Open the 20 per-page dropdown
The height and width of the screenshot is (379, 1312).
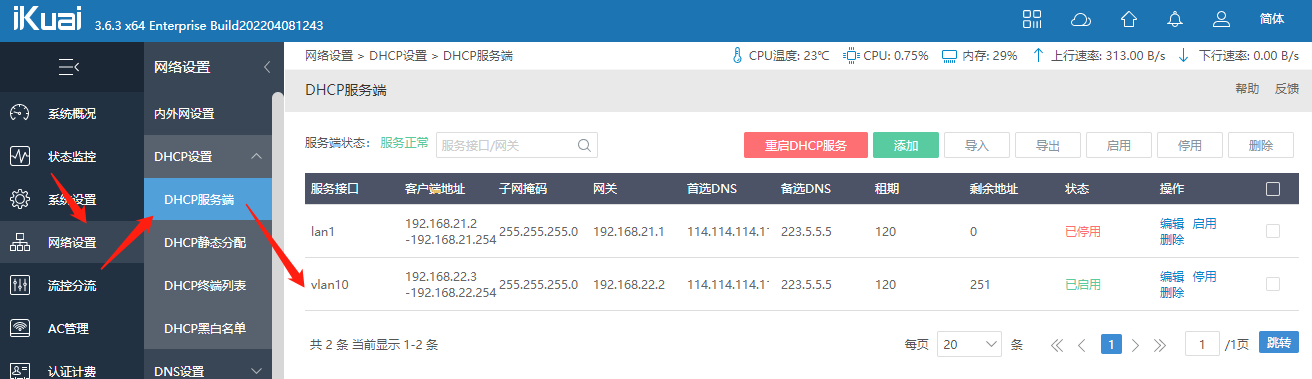970,344
